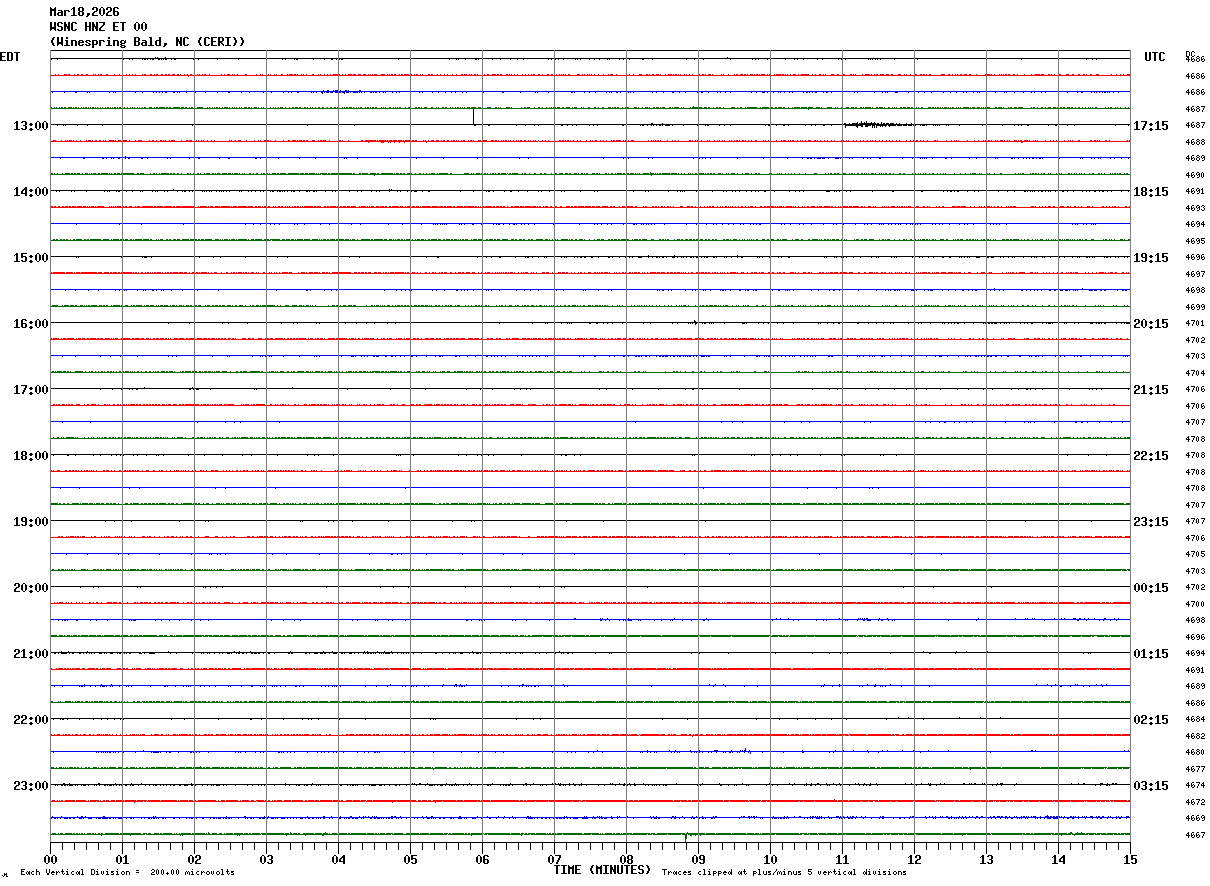Click the 18:15 UTC row label
Viewport: 1210px width, 886px height.
pos(1151,192)
